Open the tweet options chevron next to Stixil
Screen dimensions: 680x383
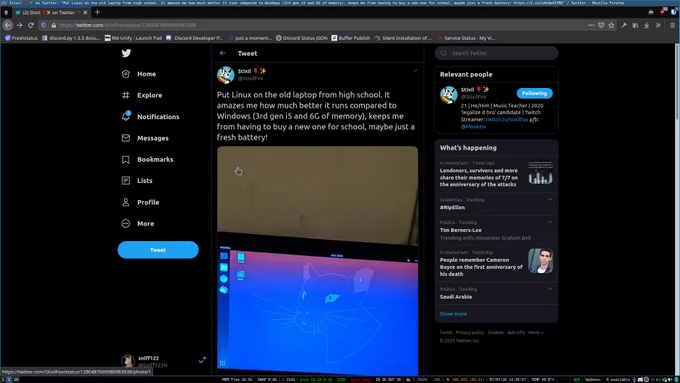pos(415,71)
